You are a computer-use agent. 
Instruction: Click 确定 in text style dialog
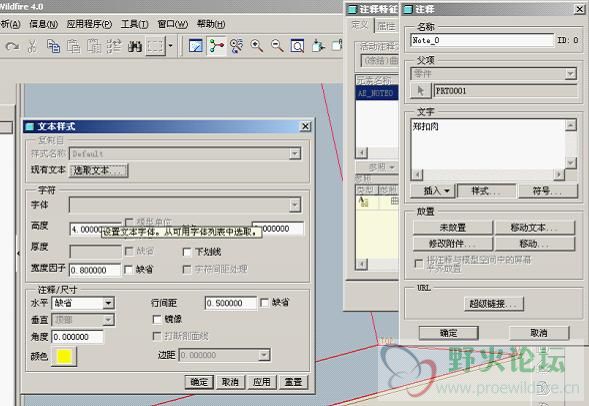click(x=199, y=382)
